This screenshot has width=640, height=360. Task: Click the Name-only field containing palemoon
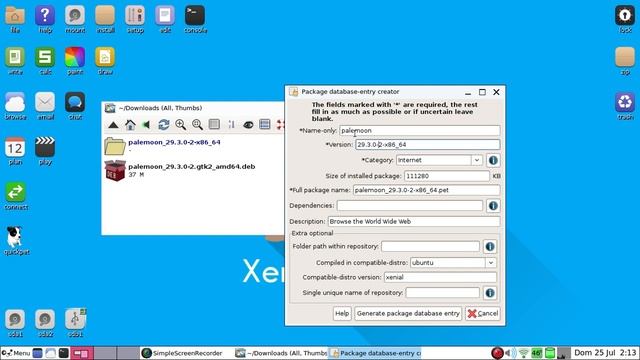(420, 131)
